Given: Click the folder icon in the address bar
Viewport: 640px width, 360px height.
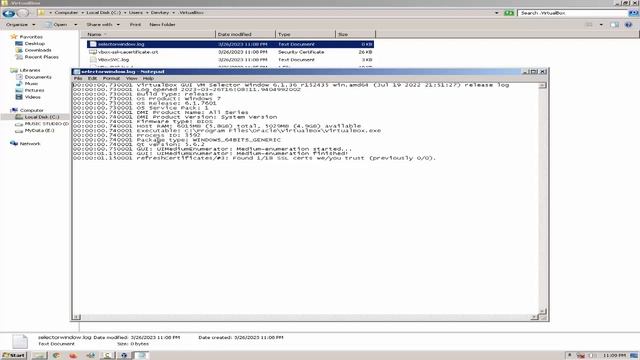Looking at the screenshot, I should point(41,13).
